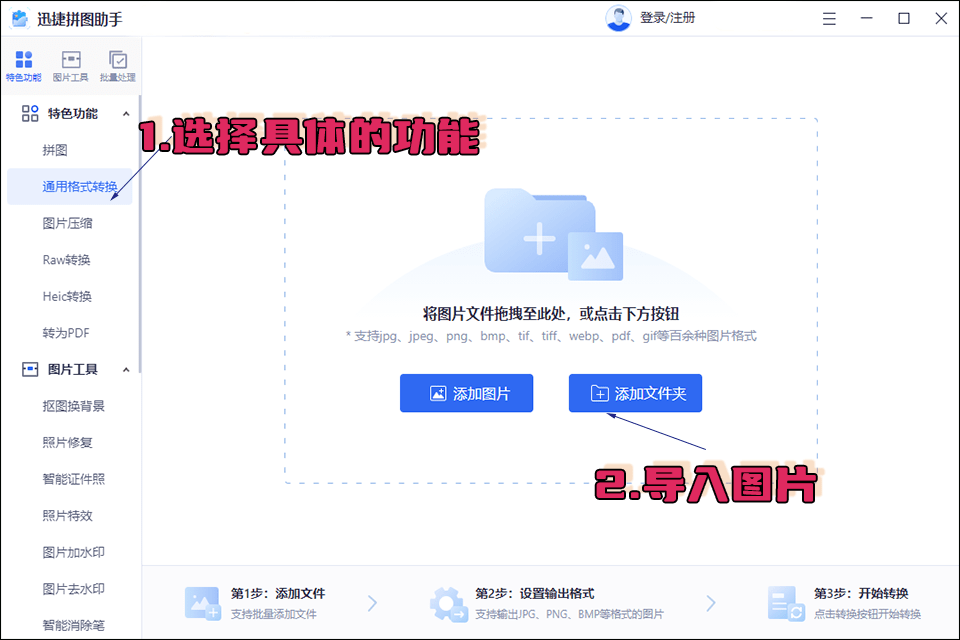Click the 第1步：添加文件 label
The width and height of the screenshot is (960, 640).
click(278, 593)
